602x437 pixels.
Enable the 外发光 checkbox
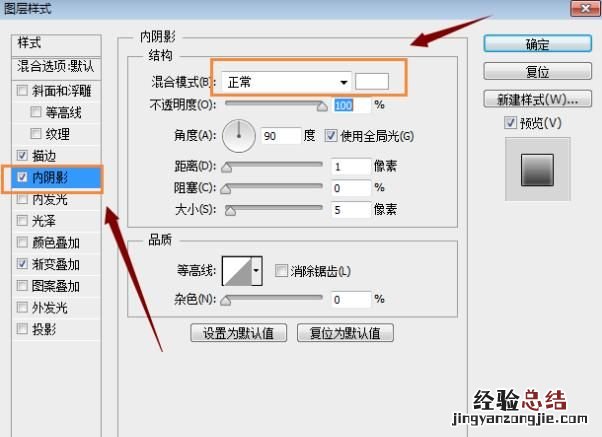point(22,307)
